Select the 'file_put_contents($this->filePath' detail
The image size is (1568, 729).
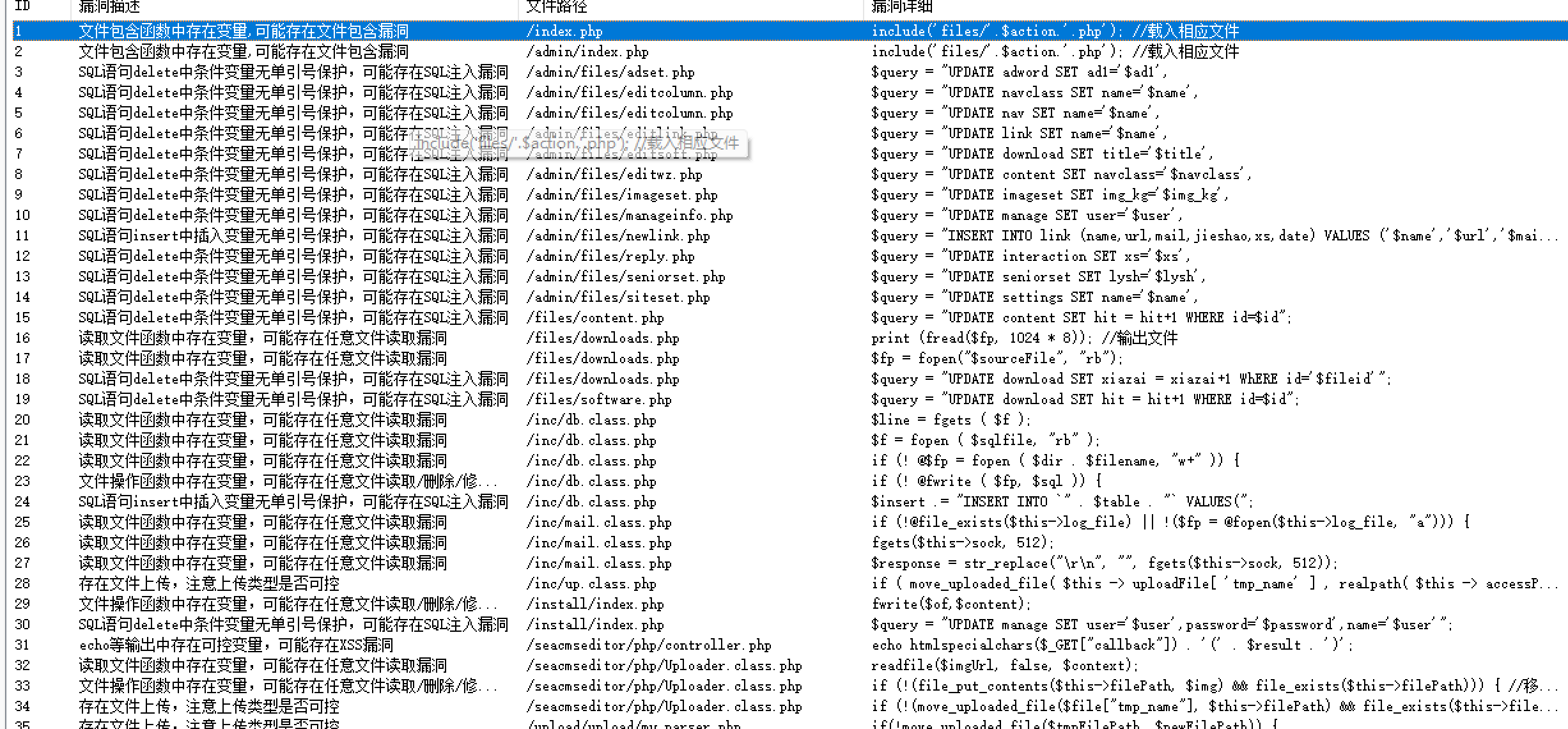1215,686
